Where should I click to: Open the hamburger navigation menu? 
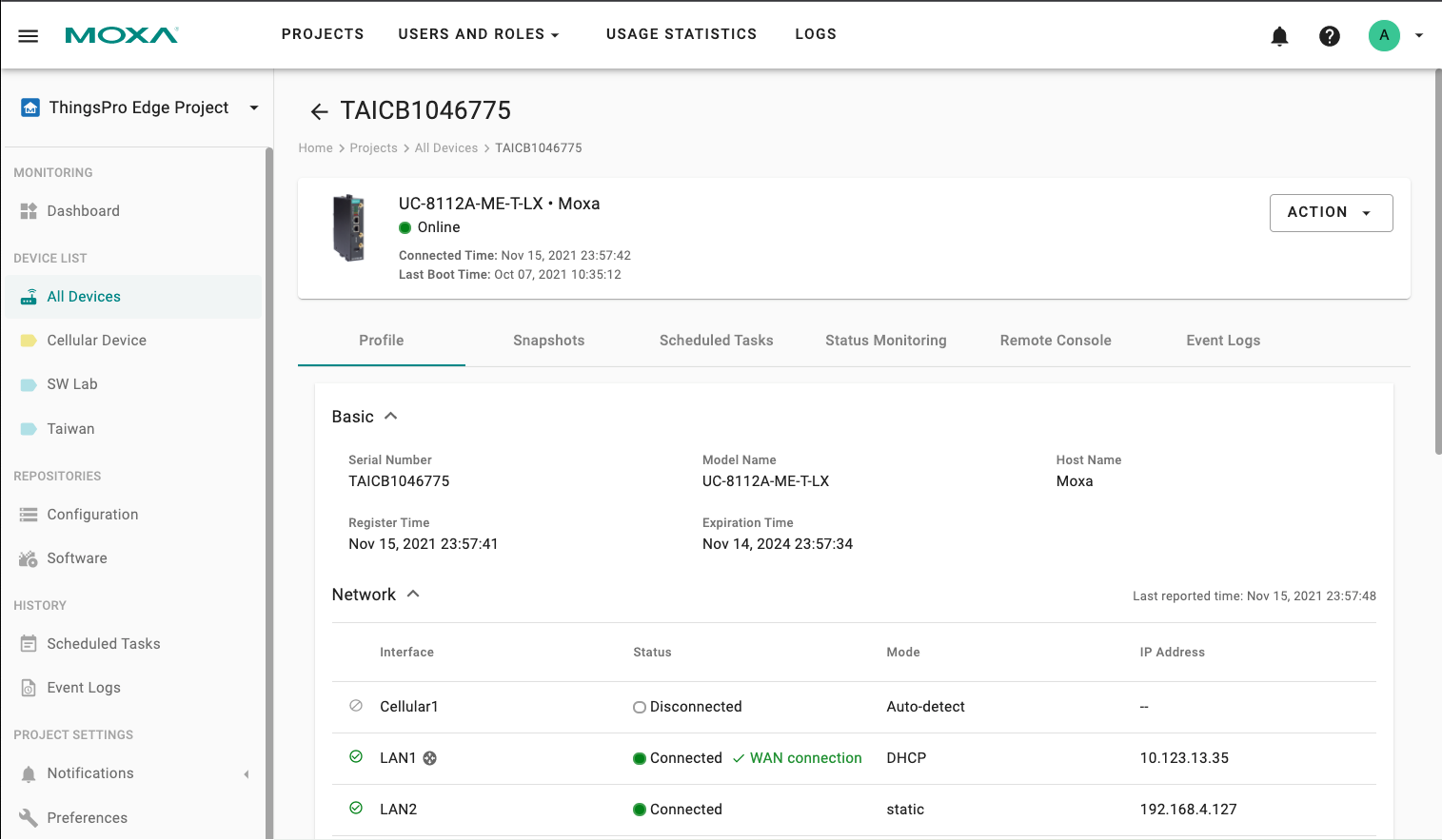(29, 36)
